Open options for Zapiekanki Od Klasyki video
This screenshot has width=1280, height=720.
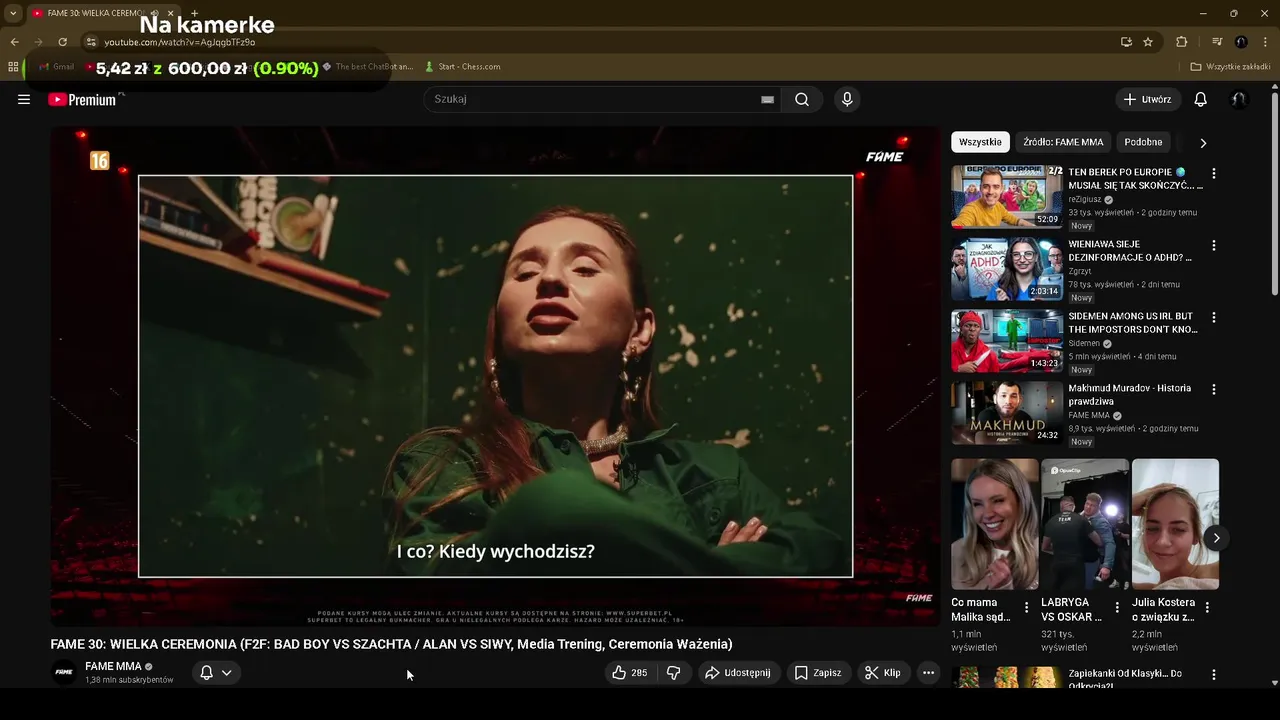coord(1214,675)
